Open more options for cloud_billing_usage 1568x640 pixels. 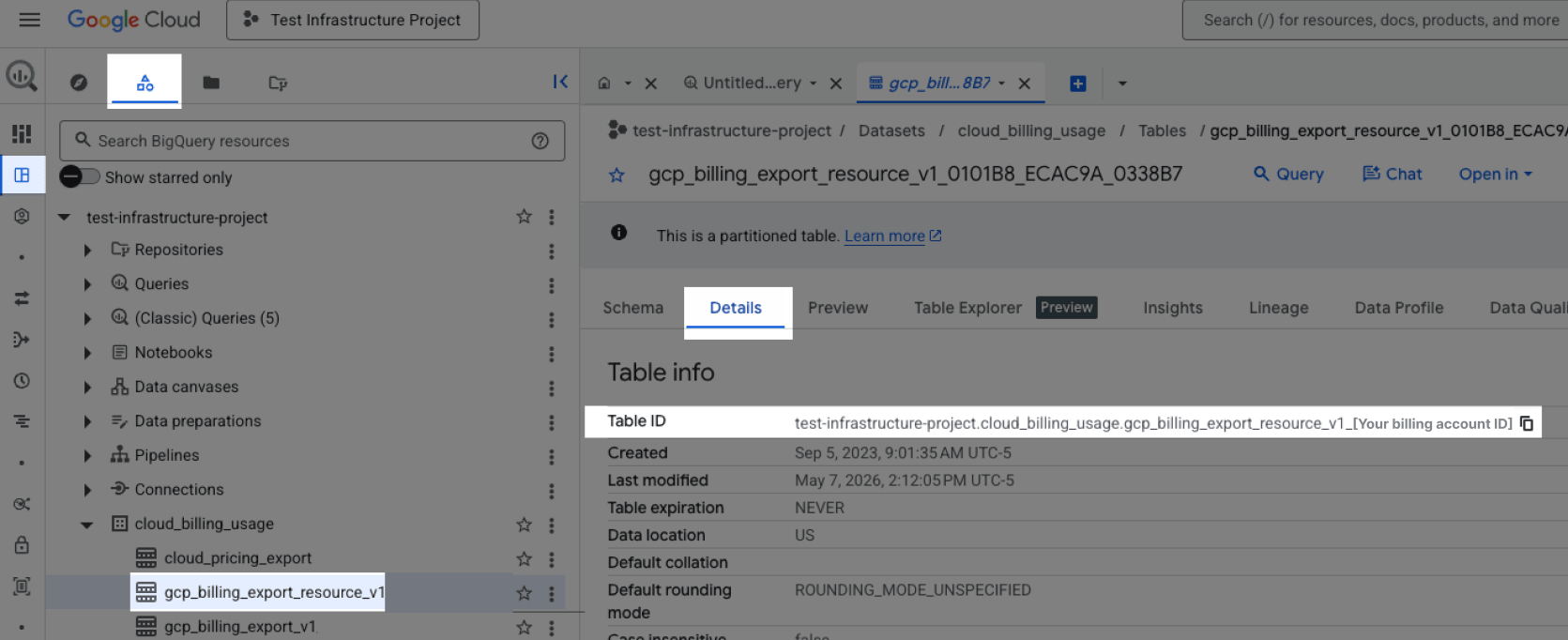point(552,526)
